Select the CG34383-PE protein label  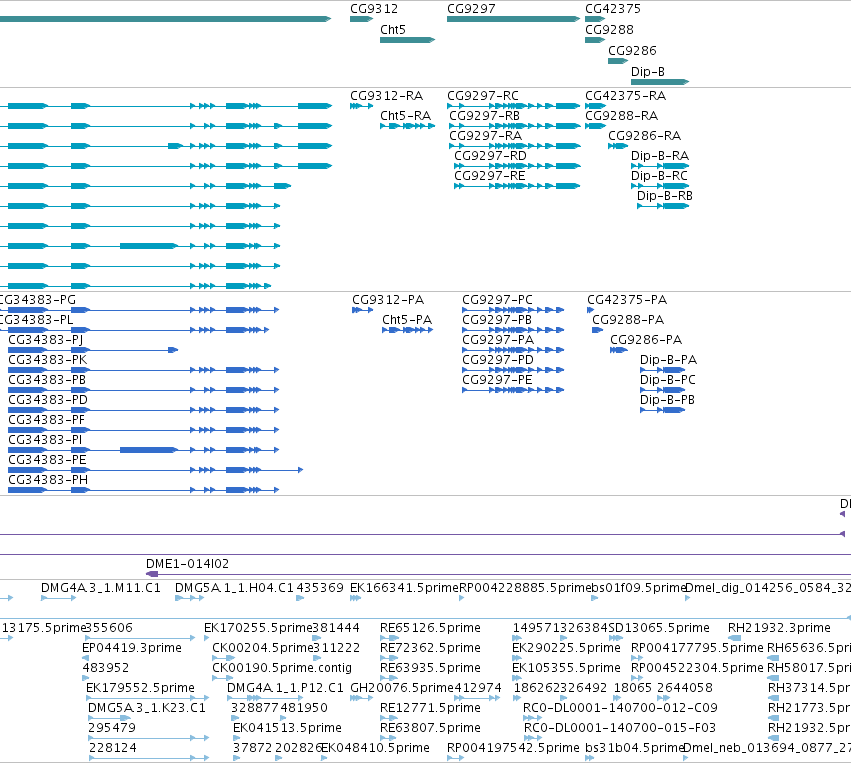[47, 460]
